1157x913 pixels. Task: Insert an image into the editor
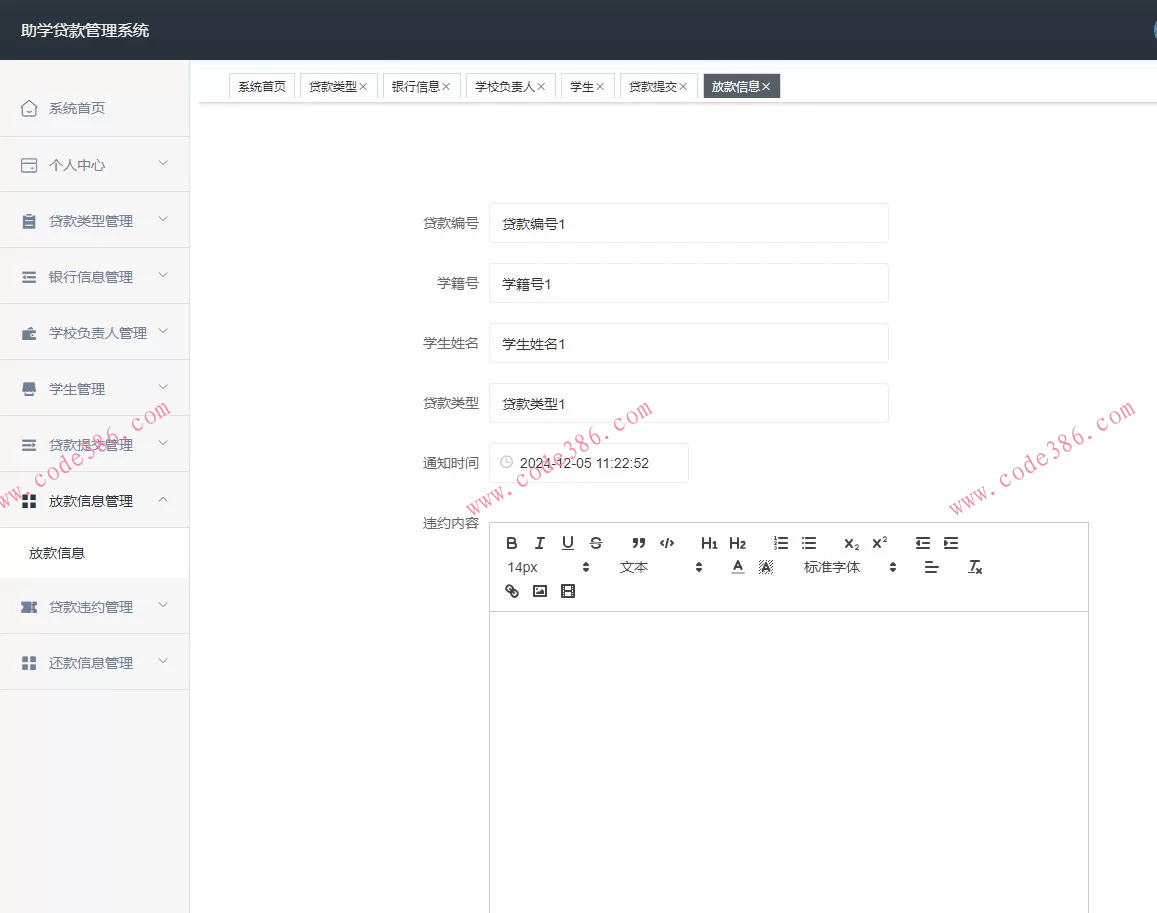[540, 591]
